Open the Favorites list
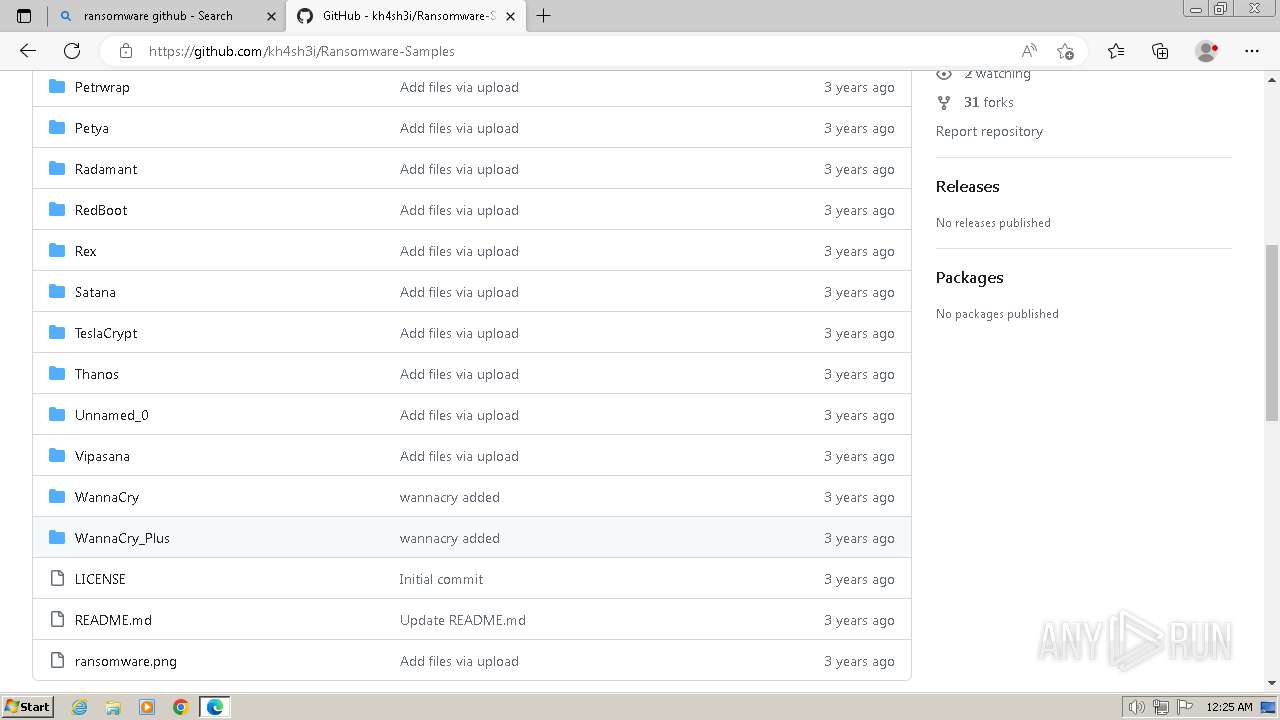 (x=1116, y=51)
